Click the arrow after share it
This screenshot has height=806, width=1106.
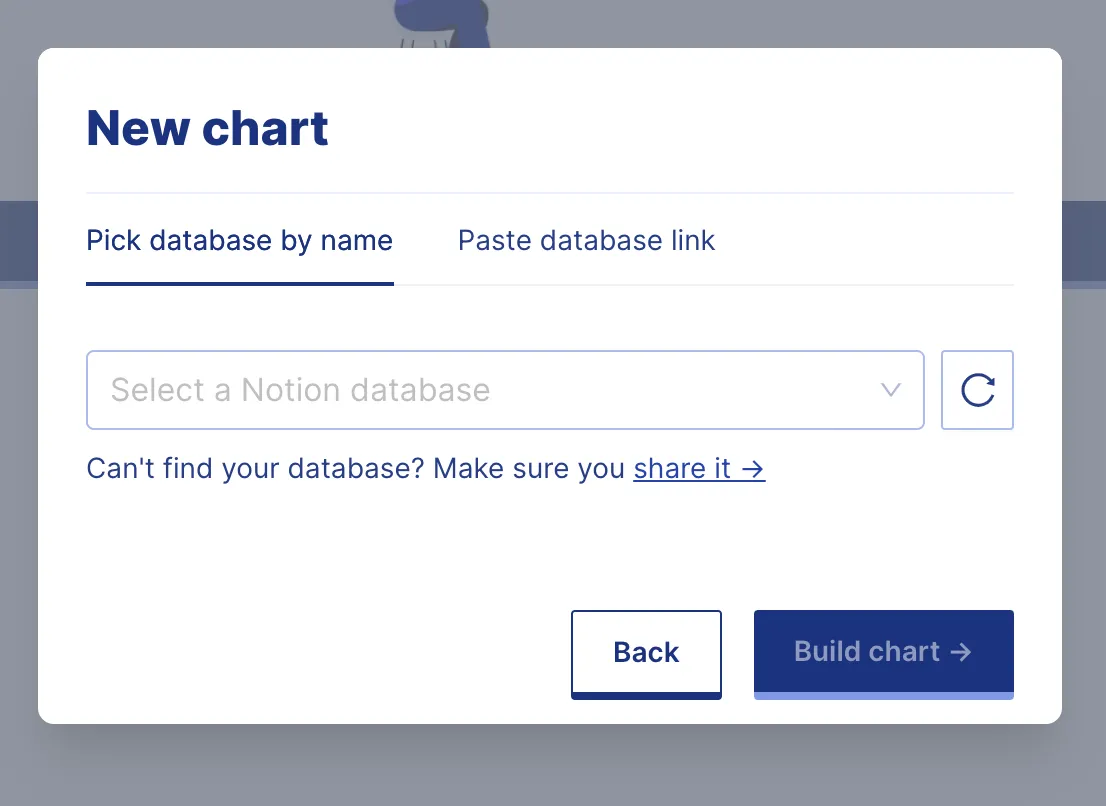tap(754, 469)
